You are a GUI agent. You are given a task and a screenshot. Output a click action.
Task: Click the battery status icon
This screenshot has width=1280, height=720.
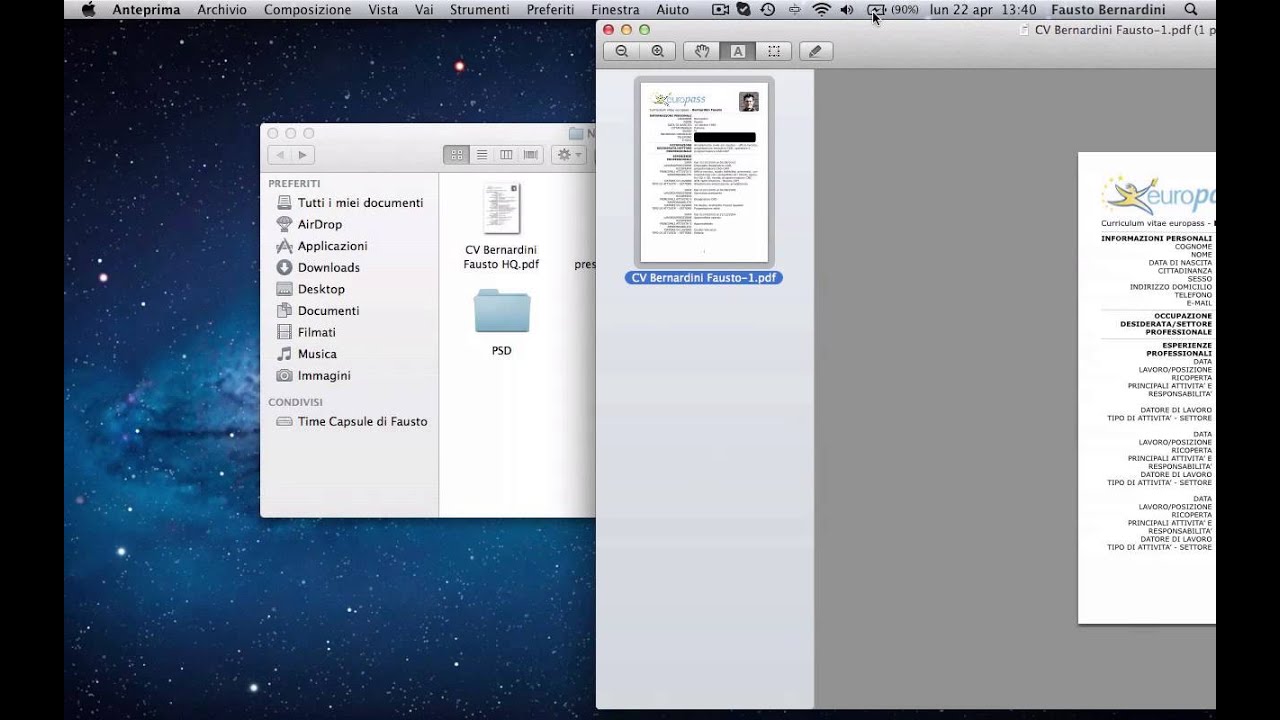click(877, 10)
